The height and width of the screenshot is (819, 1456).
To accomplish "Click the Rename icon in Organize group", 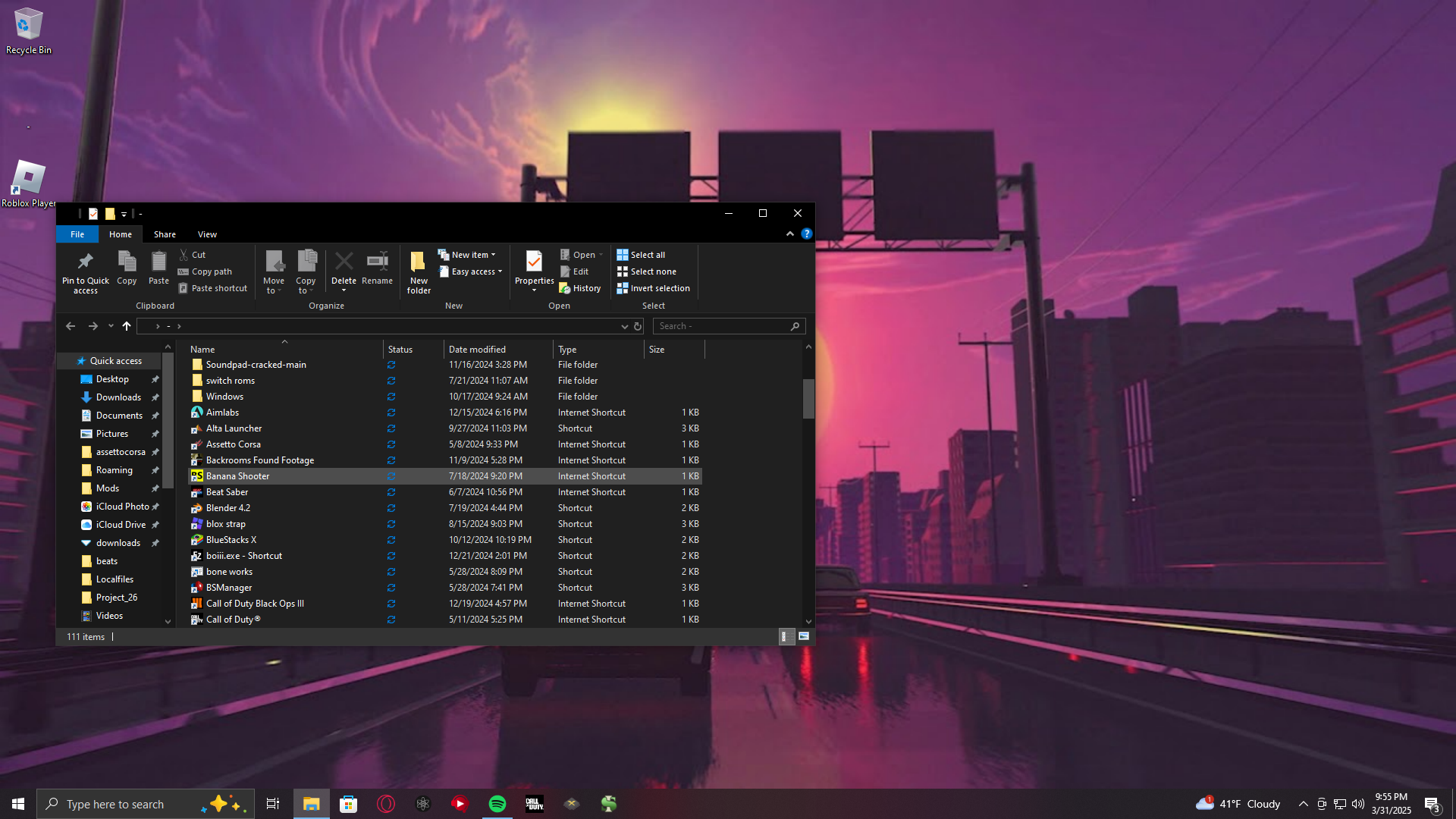I will 377,262.
